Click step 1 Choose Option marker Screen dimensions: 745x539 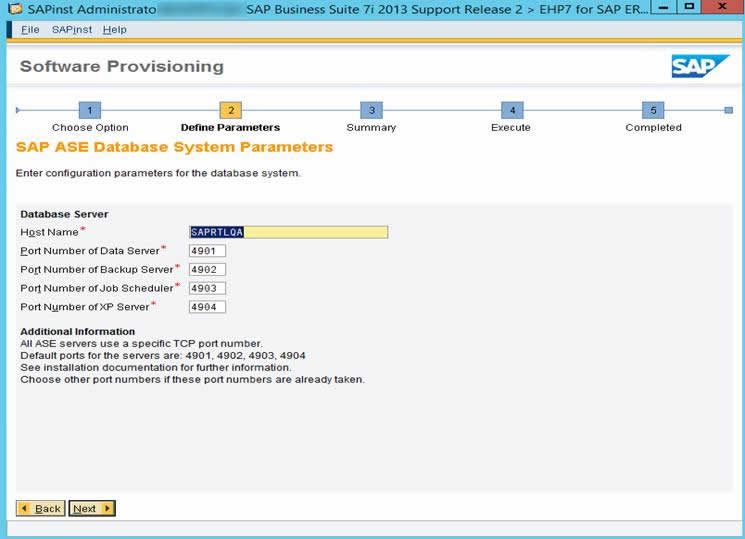[x=90, y=110]
